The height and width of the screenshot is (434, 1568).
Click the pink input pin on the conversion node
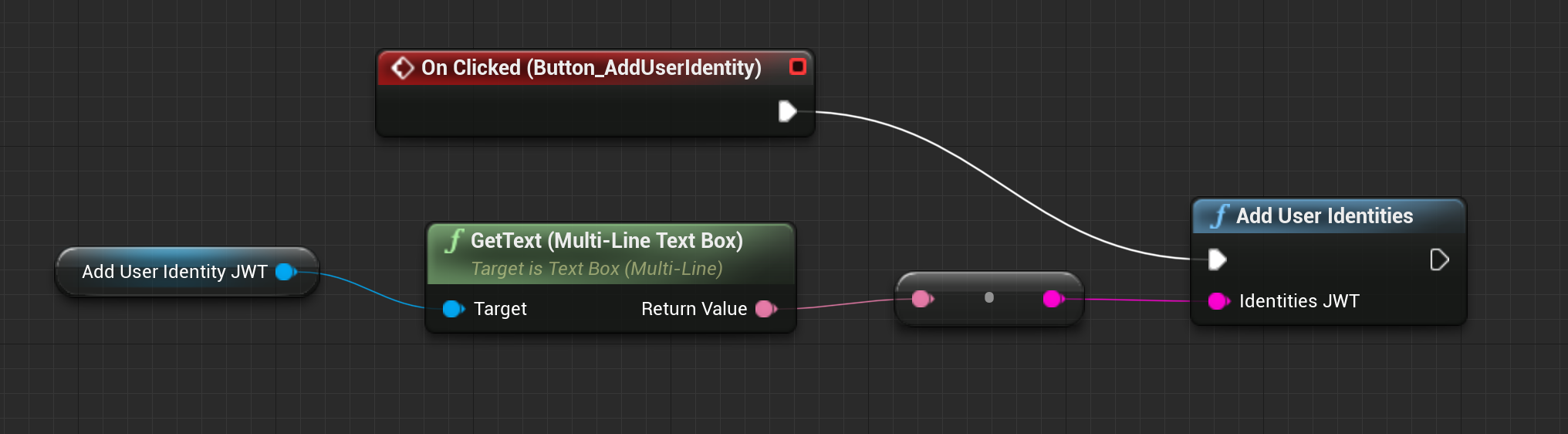click(921, 299)
